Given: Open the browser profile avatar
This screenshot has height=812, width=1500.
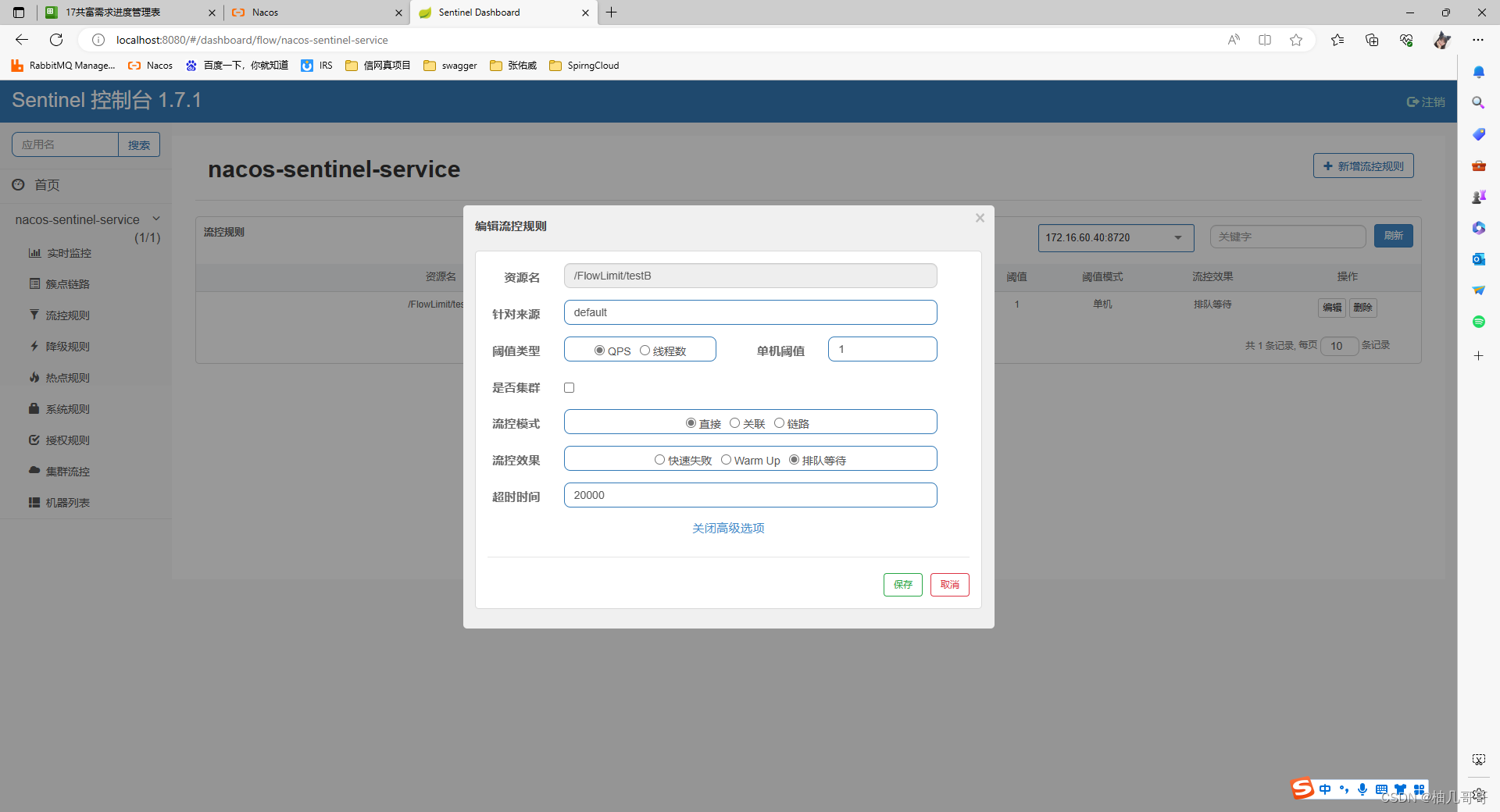Looking at the screenshot, I should point(1442,40).
